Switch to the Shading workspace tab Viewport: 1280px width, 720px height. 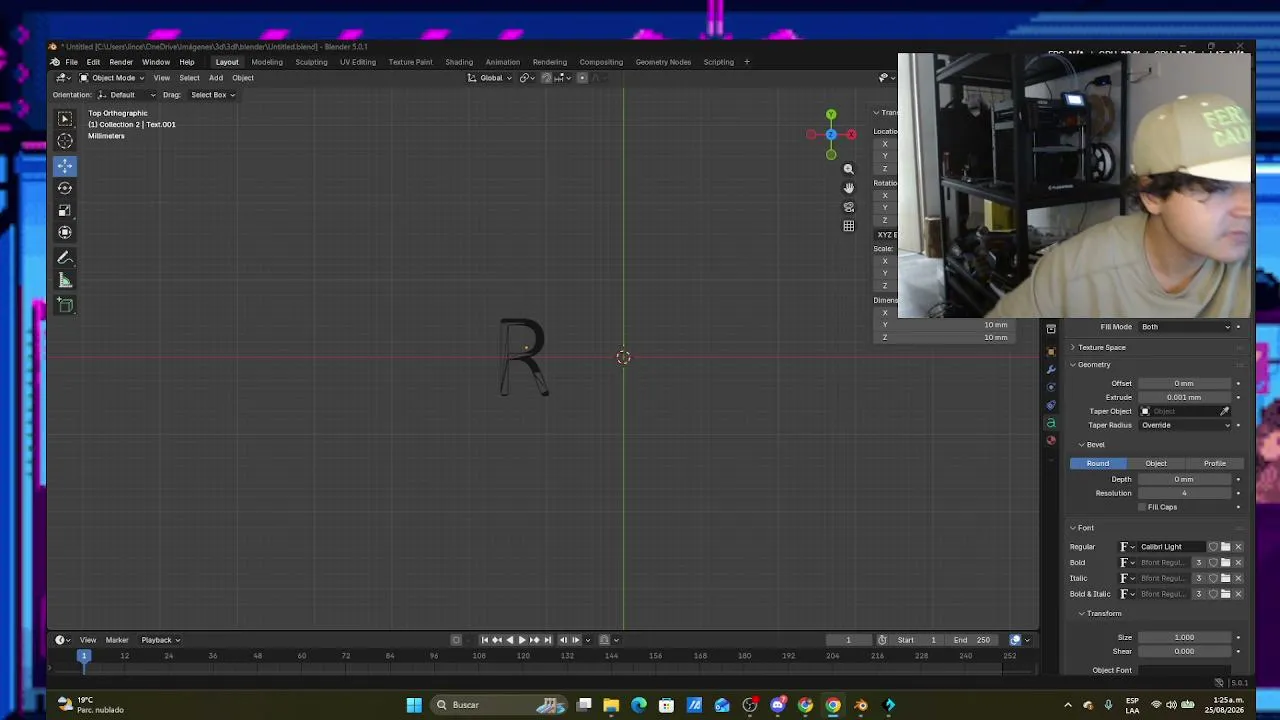(459, 62)
